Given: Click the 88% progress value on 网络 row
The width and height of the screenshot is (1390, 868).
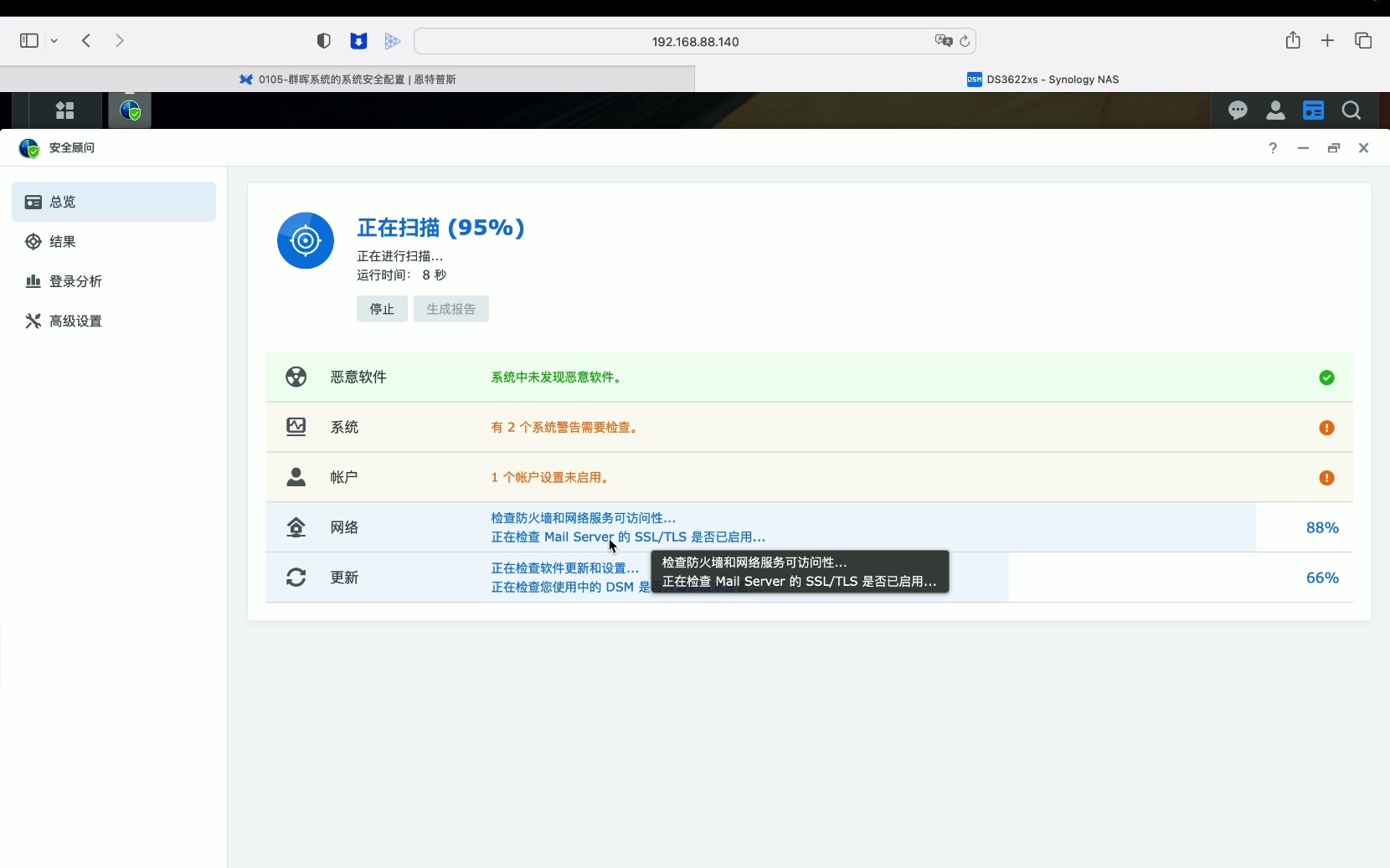Looking at the screenshot, I should [x=1323, y=527].
